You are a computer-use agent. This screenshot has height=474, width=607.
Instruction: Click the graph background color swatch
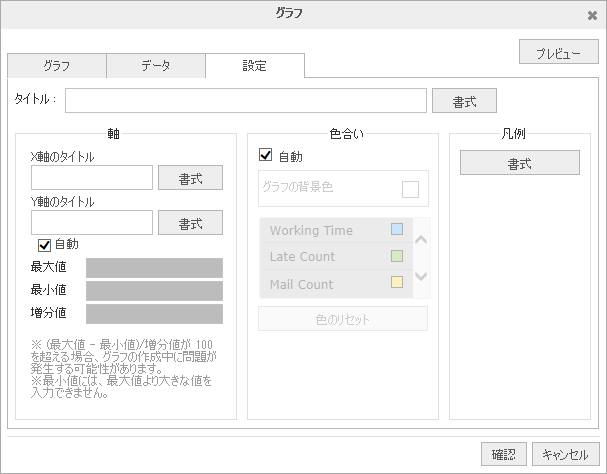410,188
